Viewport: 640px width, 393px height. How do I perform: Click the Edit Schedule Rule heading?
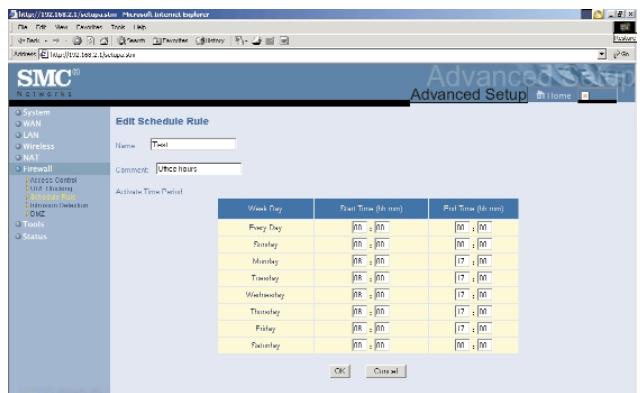(x=162, y=121)
